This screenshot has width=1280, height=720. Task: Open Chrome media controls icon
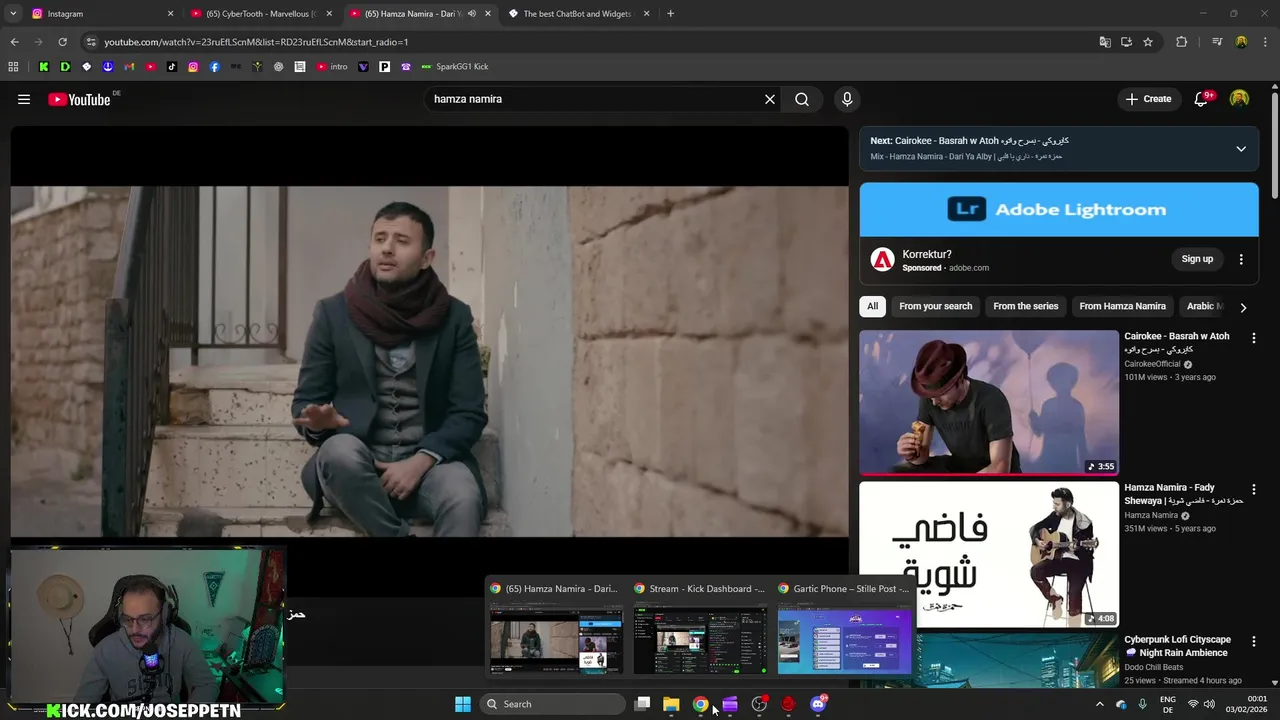pyautogui.click(x=1217, y=42)
